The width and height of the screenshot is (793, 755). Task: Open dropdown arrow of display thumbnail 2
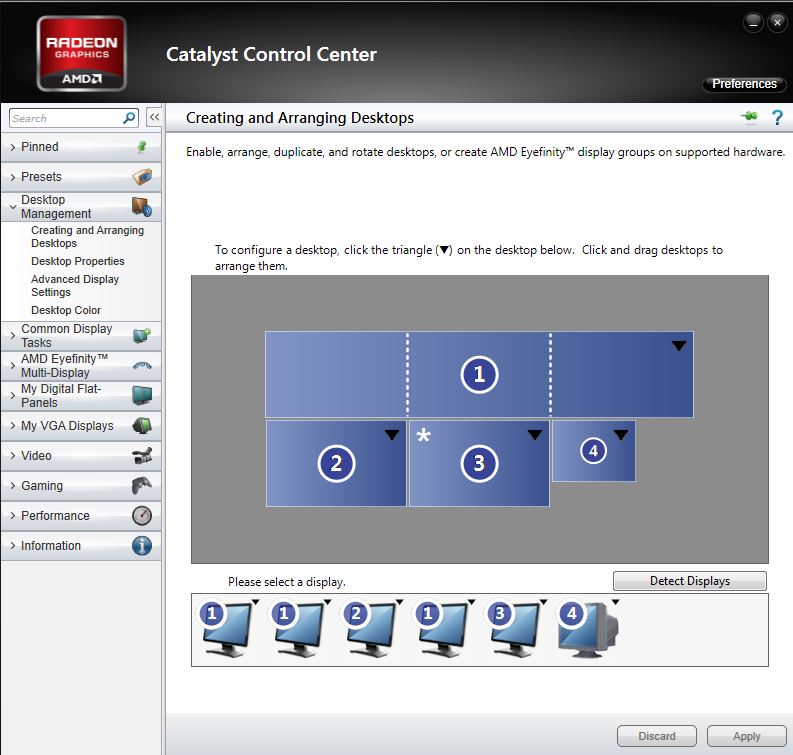pos(400,602)
